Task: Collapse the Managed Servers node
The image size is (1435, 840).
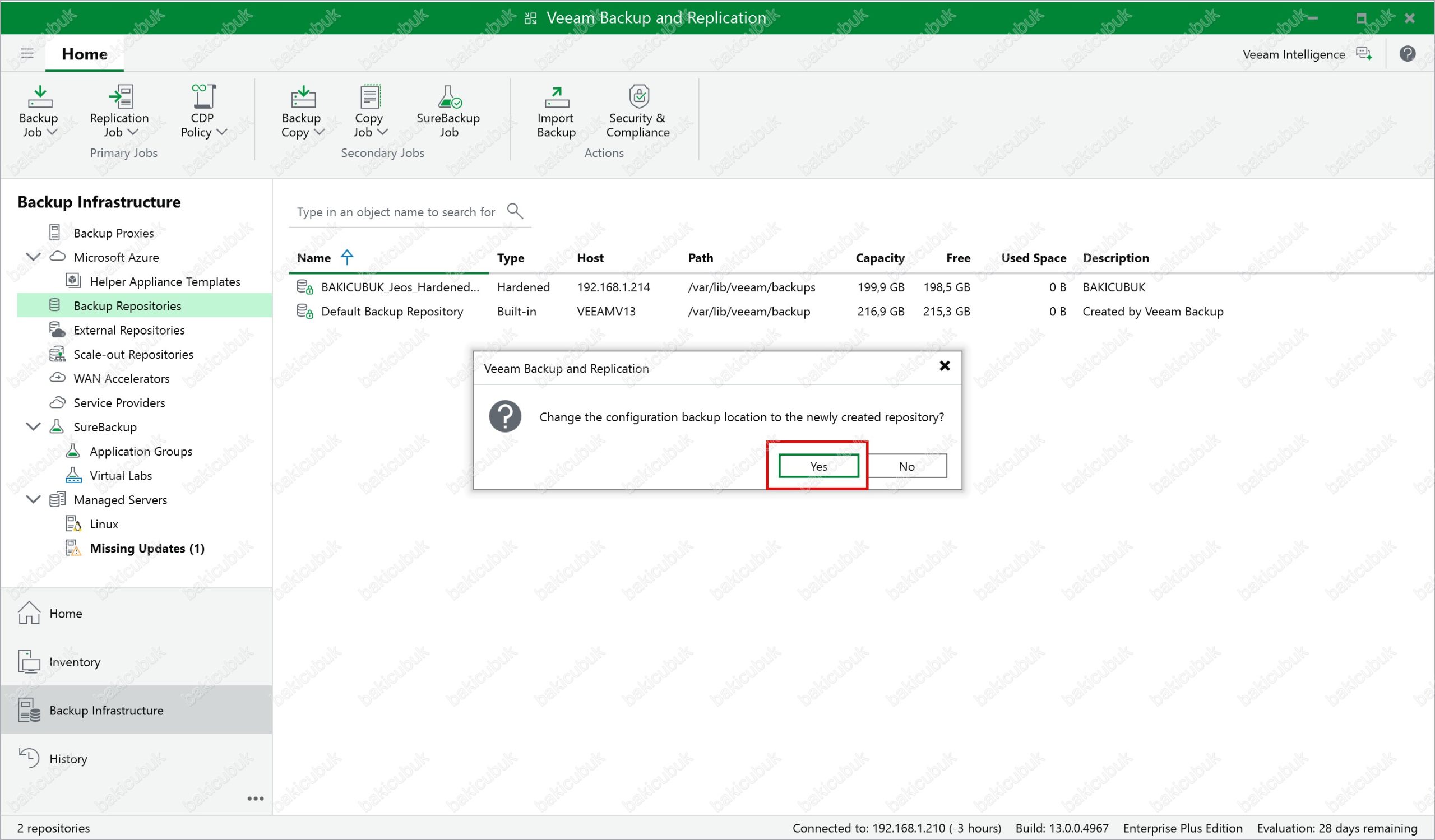Action: [x=34, y=500]
